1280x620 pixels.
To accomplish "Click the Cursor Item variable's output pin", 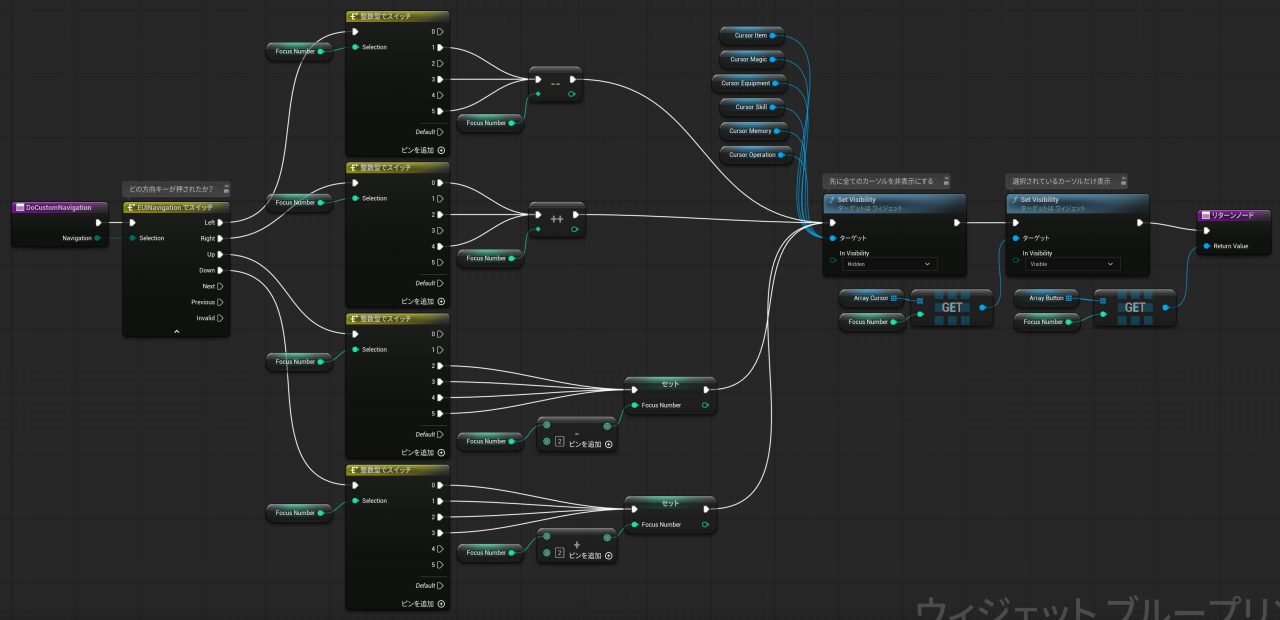I will pos(774,36).
